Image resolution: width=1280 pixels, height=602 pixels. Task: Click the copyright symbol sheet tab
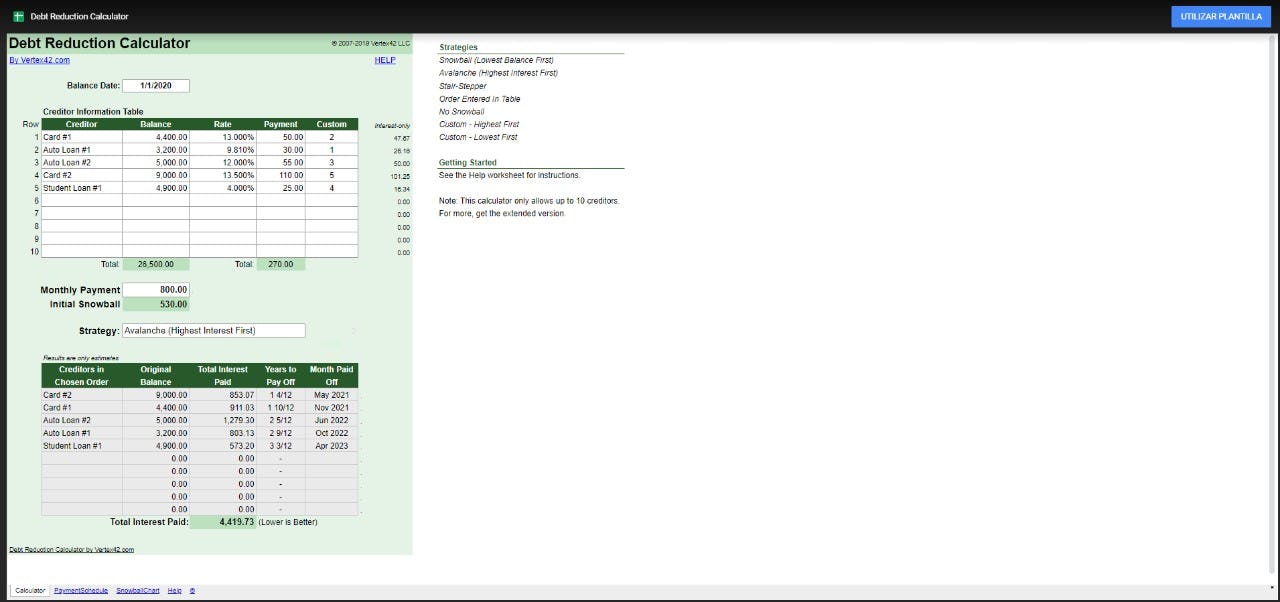pyautogui.click(x=192, y=590)
